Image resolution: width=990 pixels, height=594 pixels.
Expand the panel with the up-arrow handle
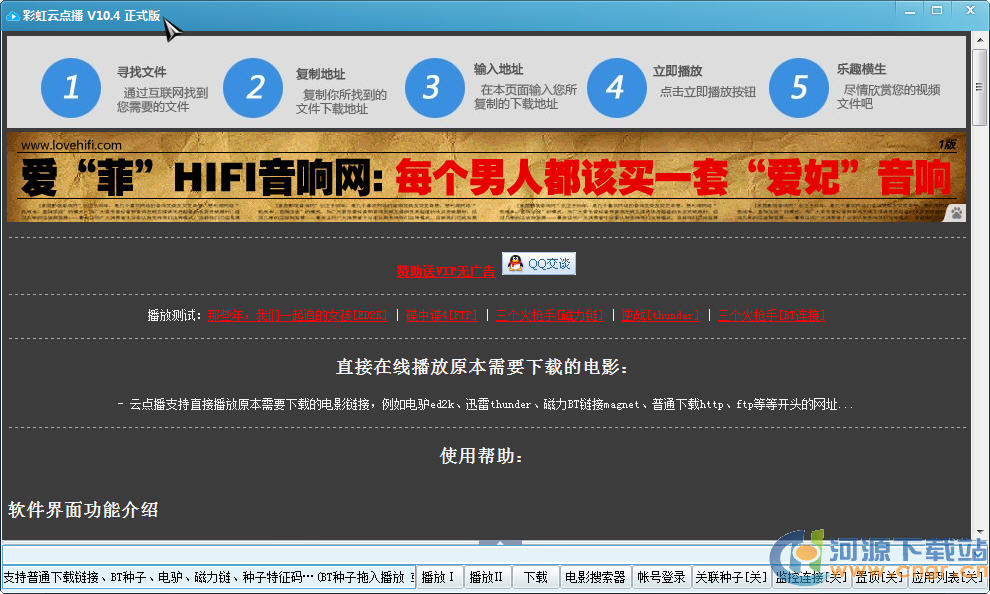coord(500,542)
